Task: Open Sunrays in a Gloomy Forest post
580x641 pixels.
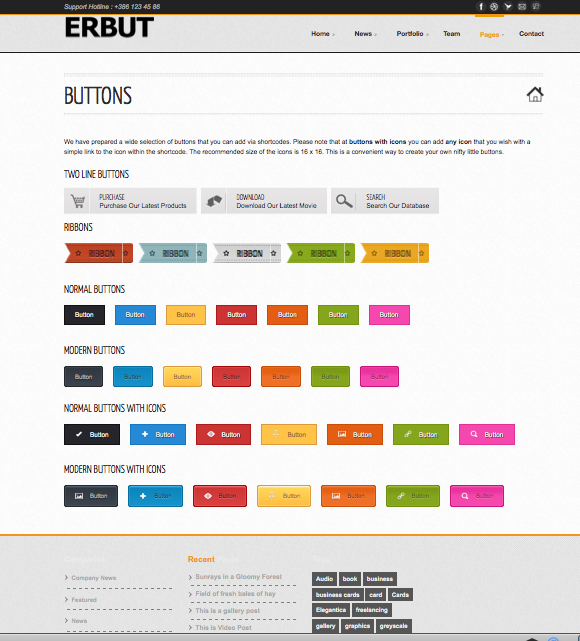Action: (239, 576)
